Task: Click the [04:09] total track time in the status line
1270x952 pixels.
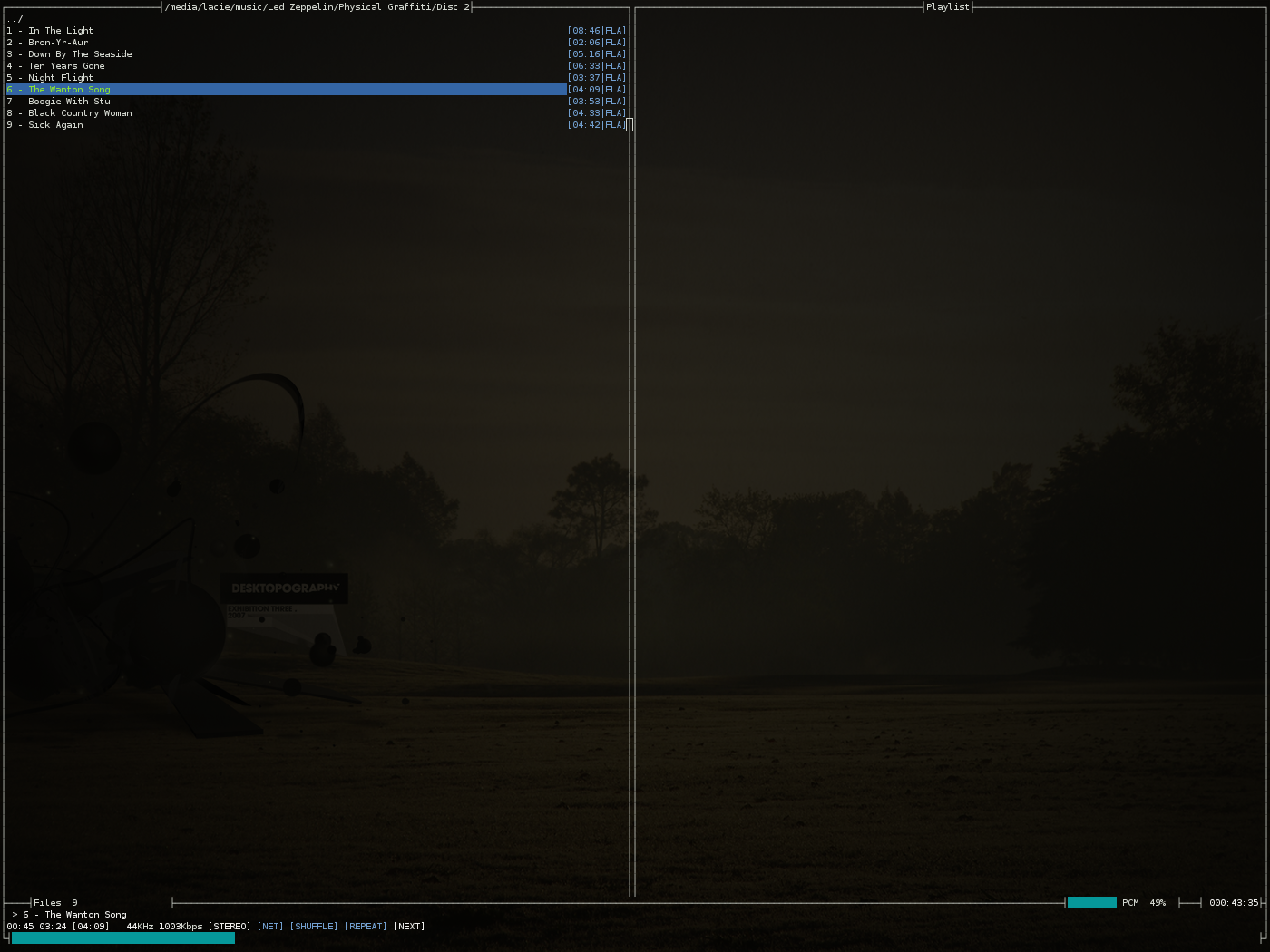Action: pyautogui.click(x=91, y=927)
